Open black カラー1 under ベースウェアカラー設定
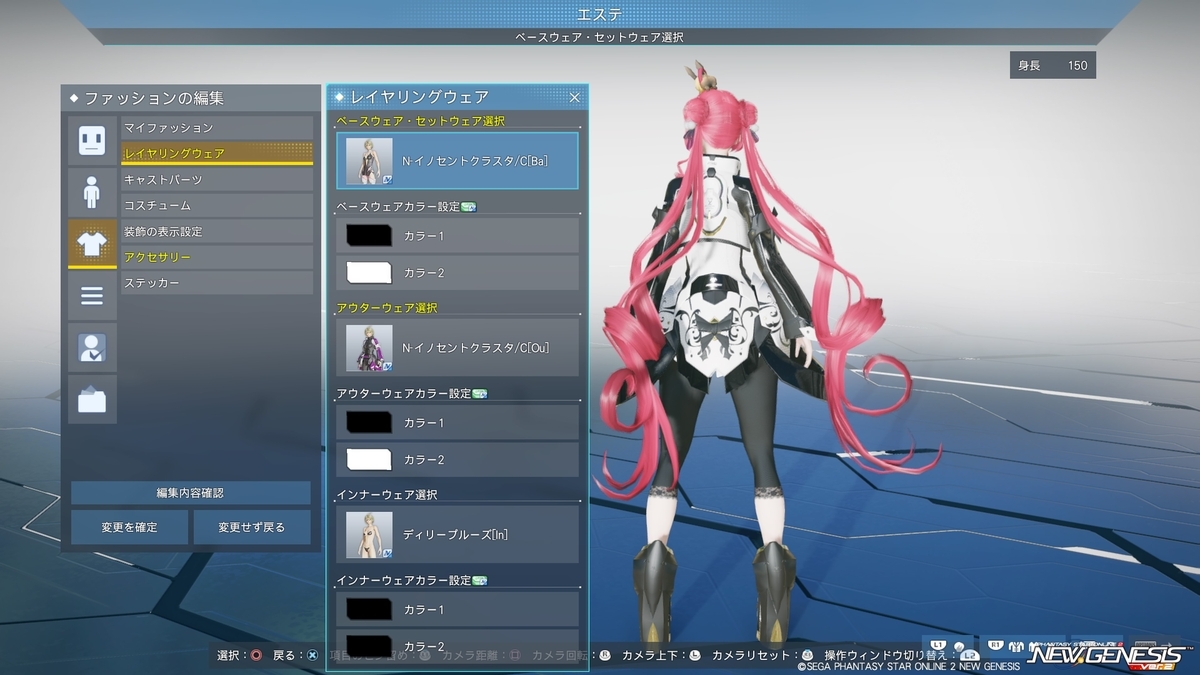 click(457, 236)
